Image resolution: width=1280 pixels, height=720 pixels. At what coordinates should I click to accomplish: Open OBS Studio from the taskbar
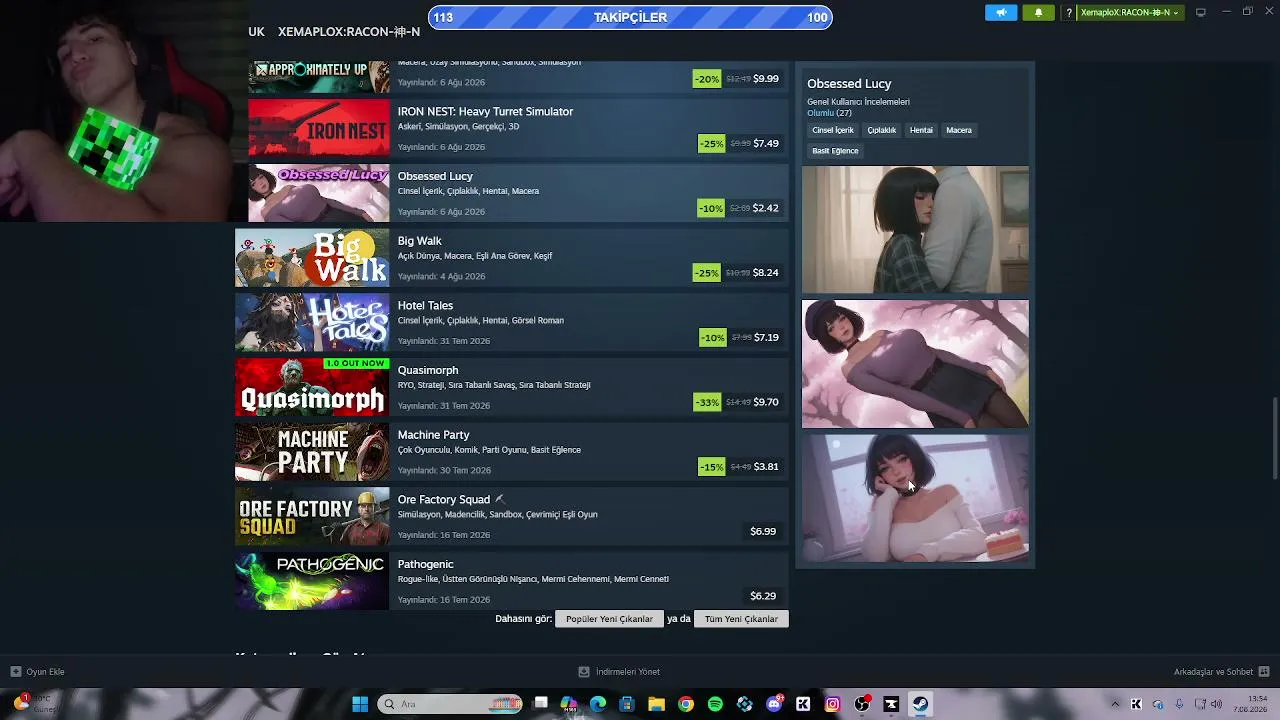click(x=862, y=704)
